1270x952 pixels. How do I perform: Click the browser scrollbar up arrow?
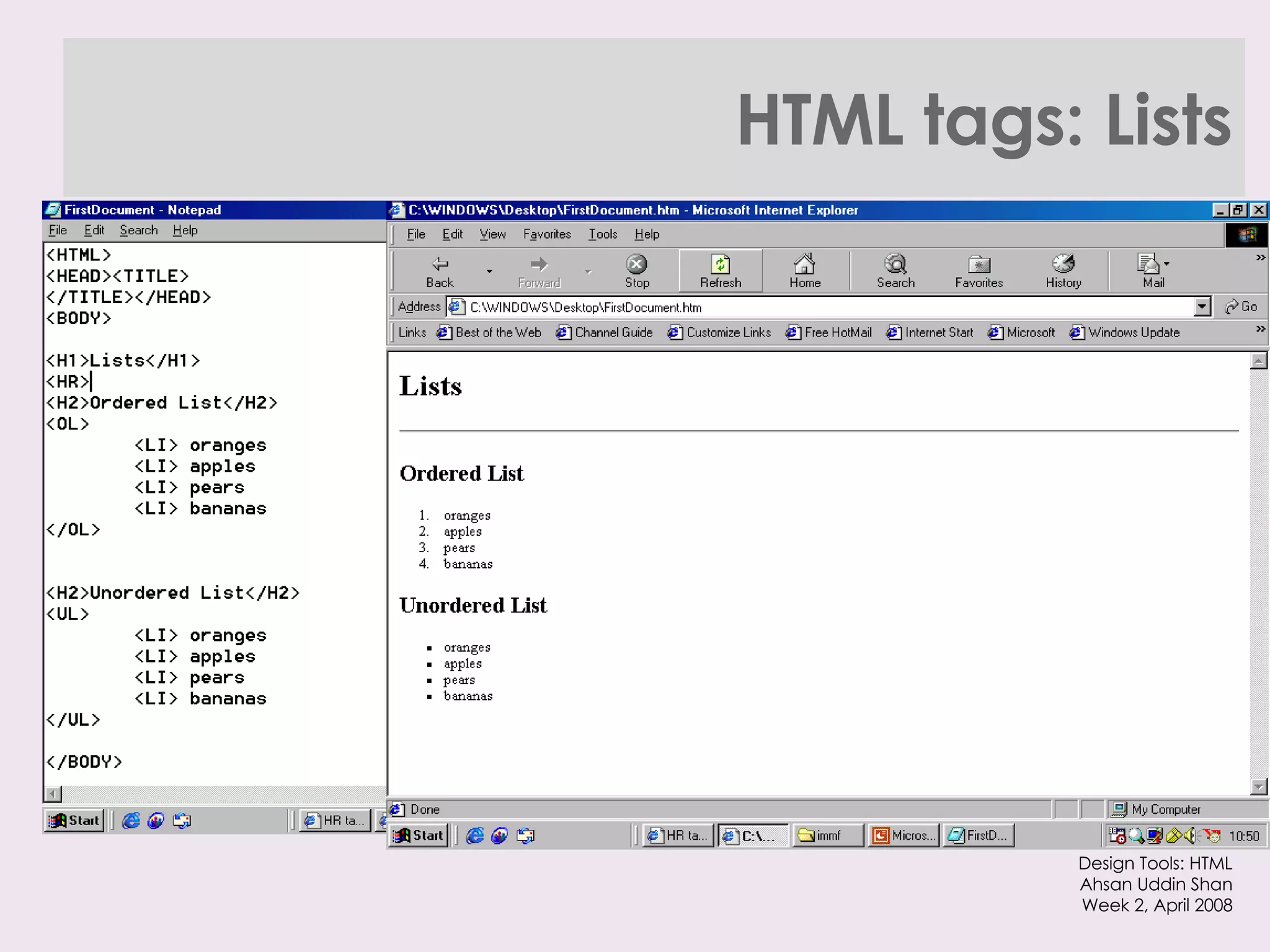coord(1259,361)
